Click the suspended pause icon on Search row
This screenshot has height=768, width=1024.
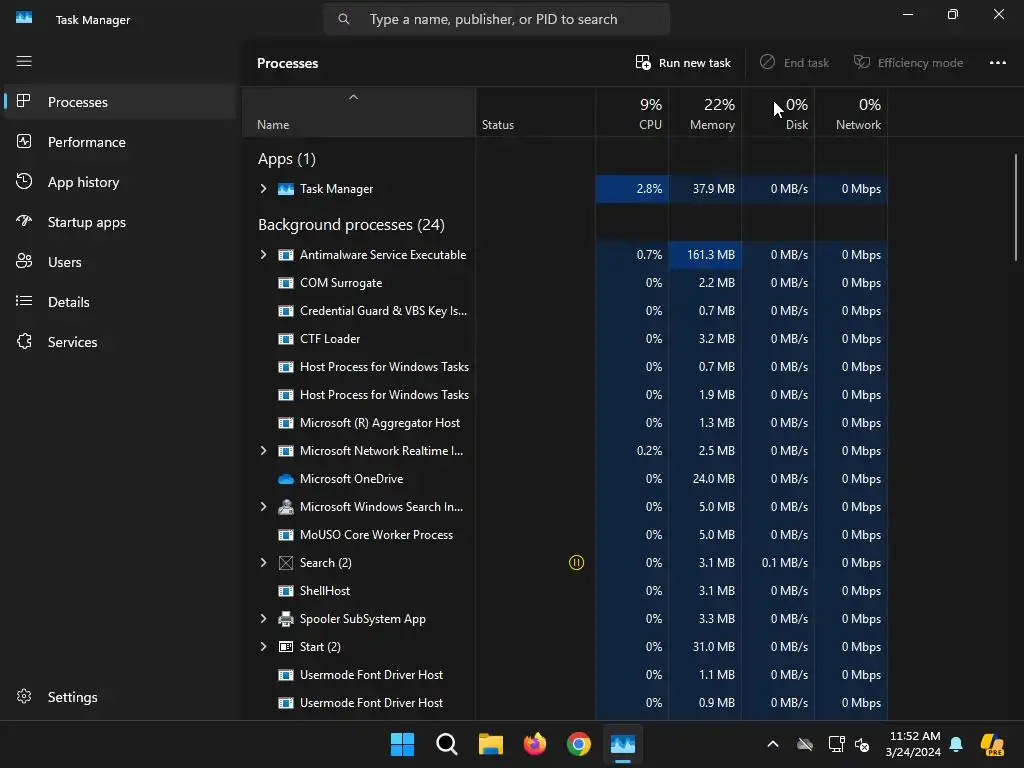click(x=576, y=562)
